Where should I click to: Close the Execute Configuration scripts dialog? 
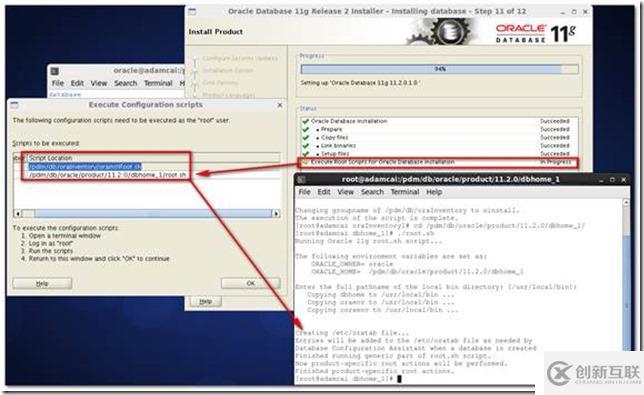point(280,105)
